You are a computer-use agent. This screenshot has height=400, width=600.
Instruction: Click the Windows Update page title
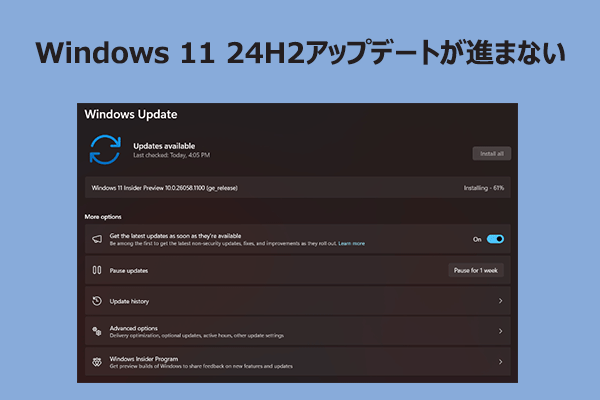coord(131,114)
